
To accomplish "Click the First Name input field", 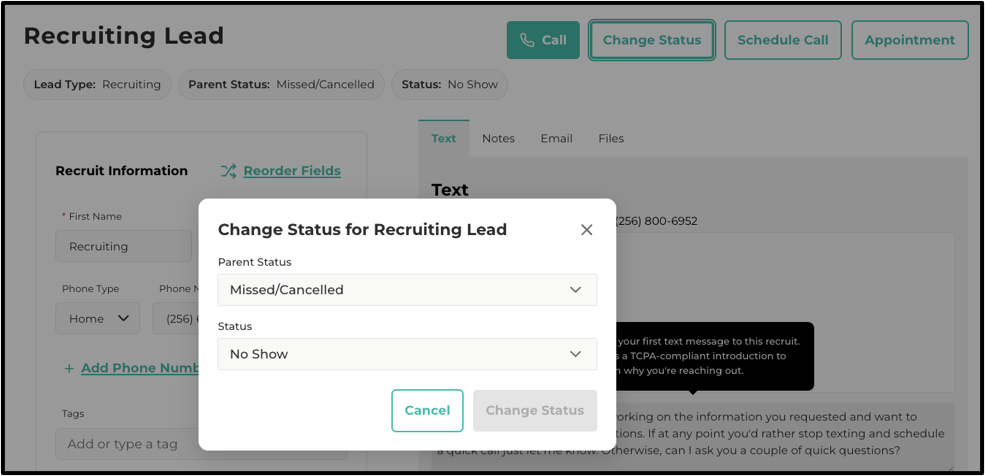I will [123, 246].
